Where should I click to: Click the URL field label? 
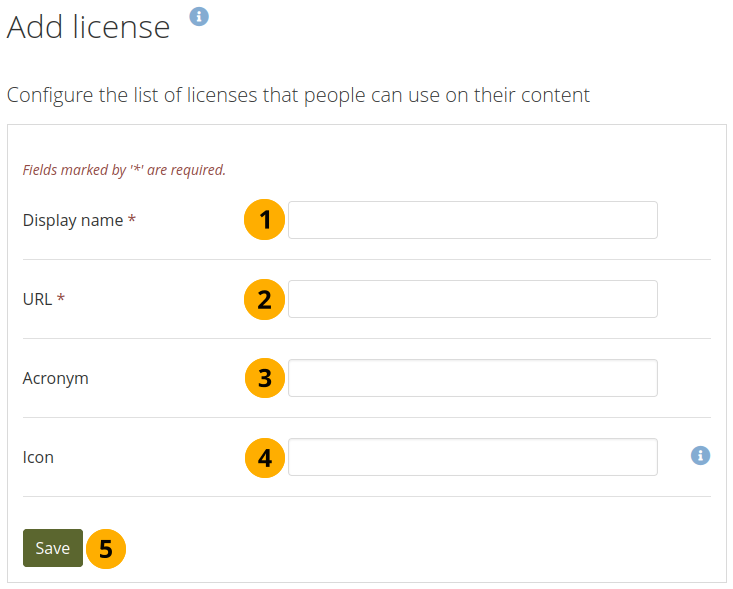pyautogui.click(x=38, y=299)
